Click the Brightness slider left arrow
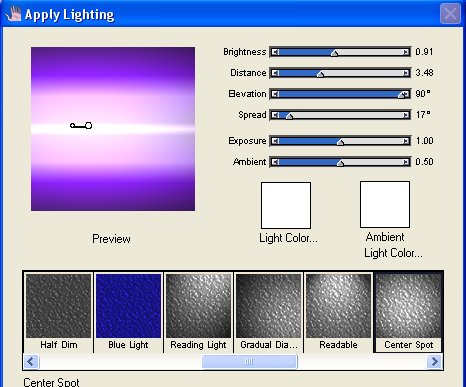 (275, 52)
